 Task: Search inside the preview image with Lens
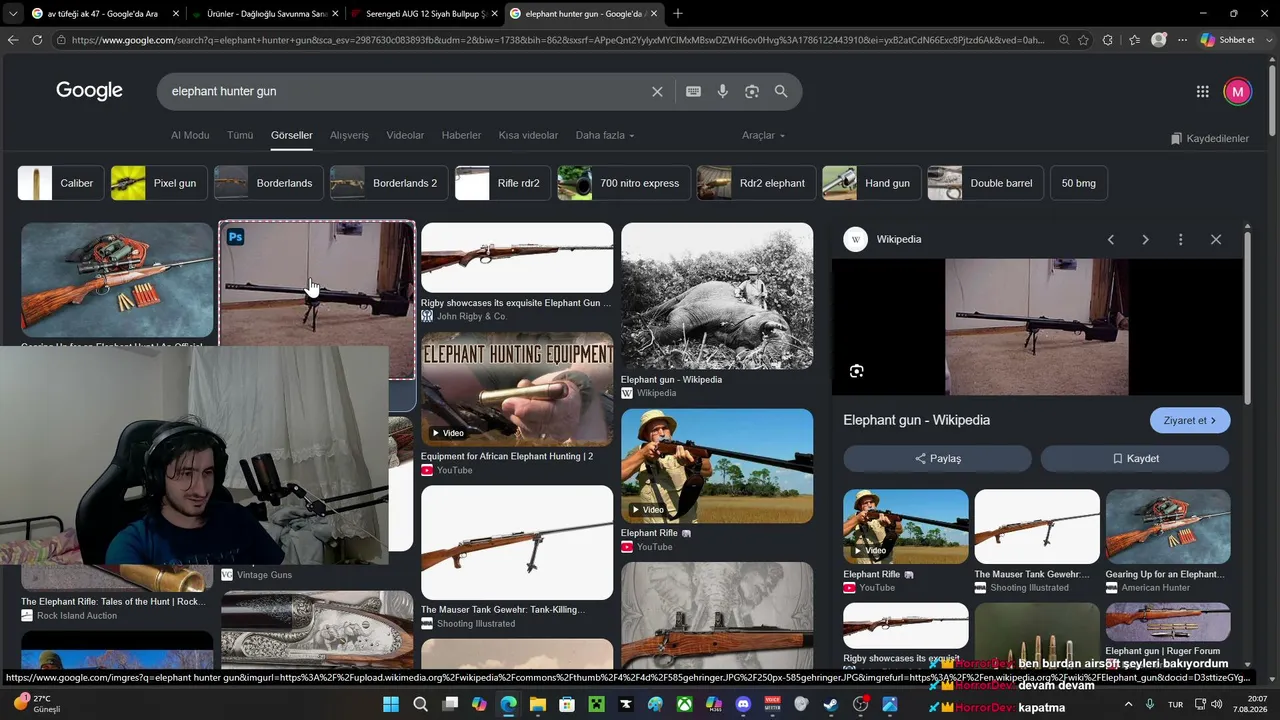click(856, 371)
